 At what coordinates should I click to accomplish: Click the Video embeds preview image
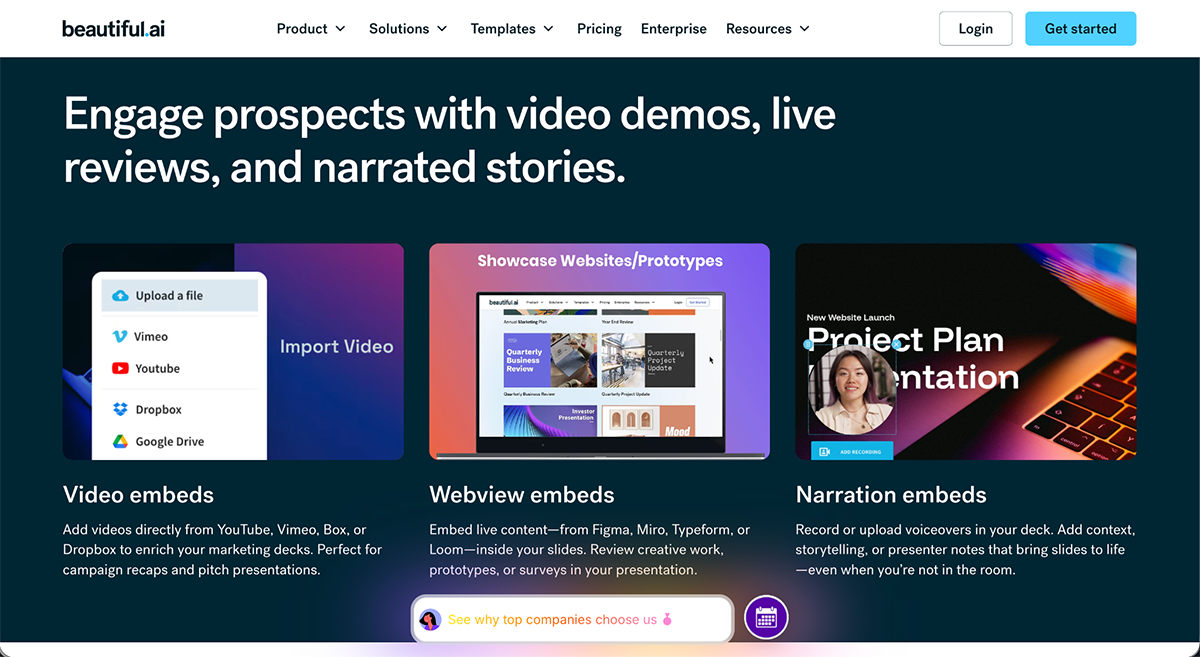point(233,351)
